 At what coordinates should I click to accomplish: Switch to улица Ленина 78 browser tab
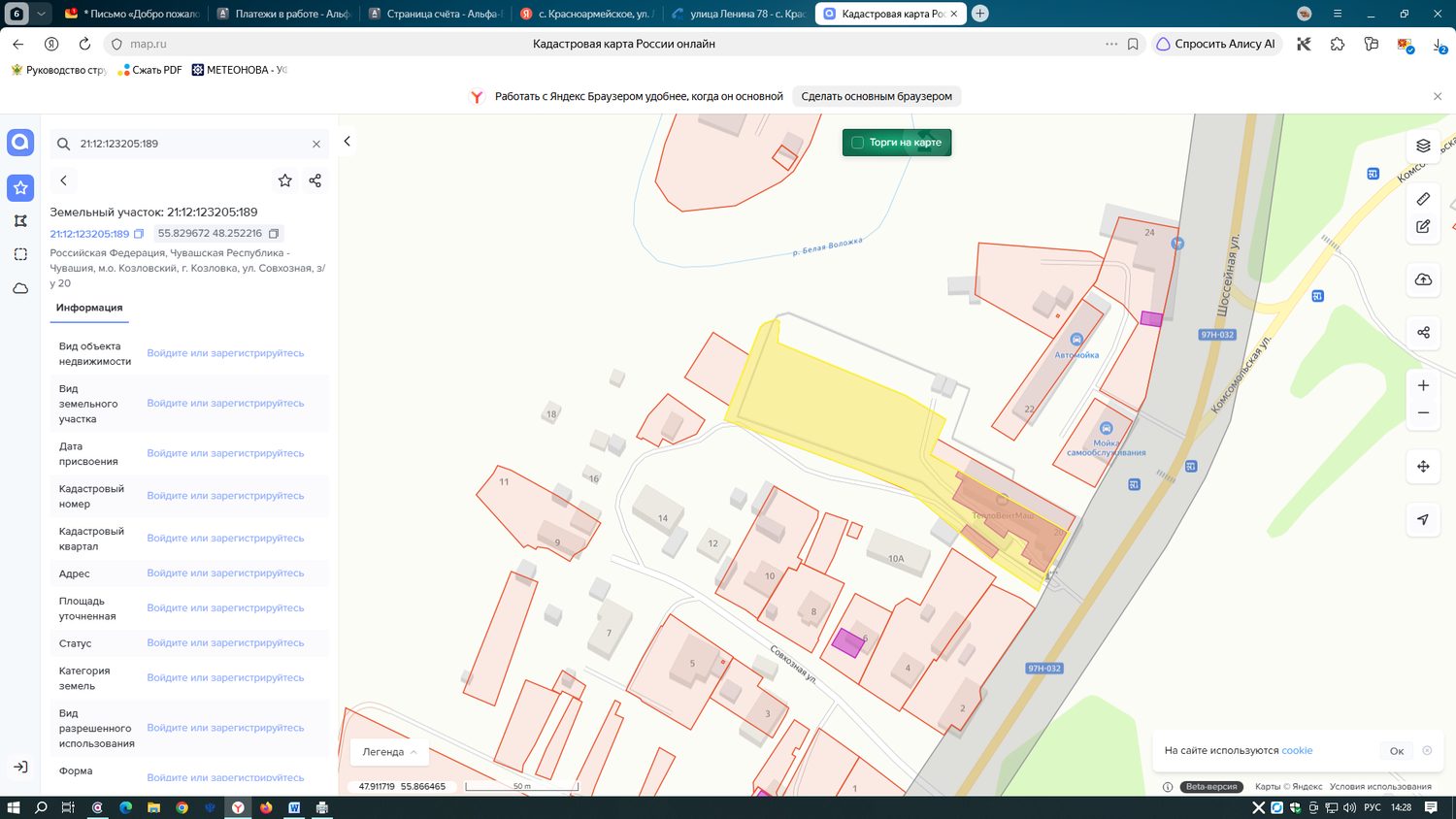click(738, 14)
